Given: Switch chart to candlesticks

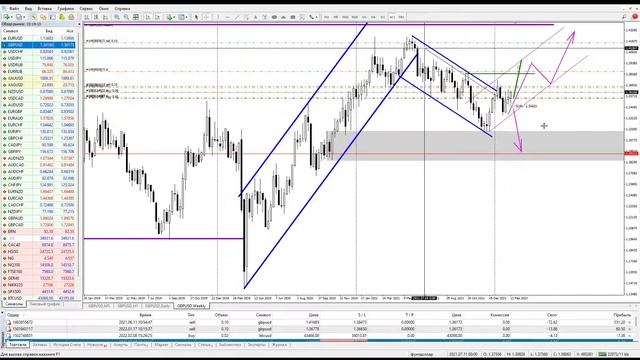Looking at the screenshot, I should [96, 17].
